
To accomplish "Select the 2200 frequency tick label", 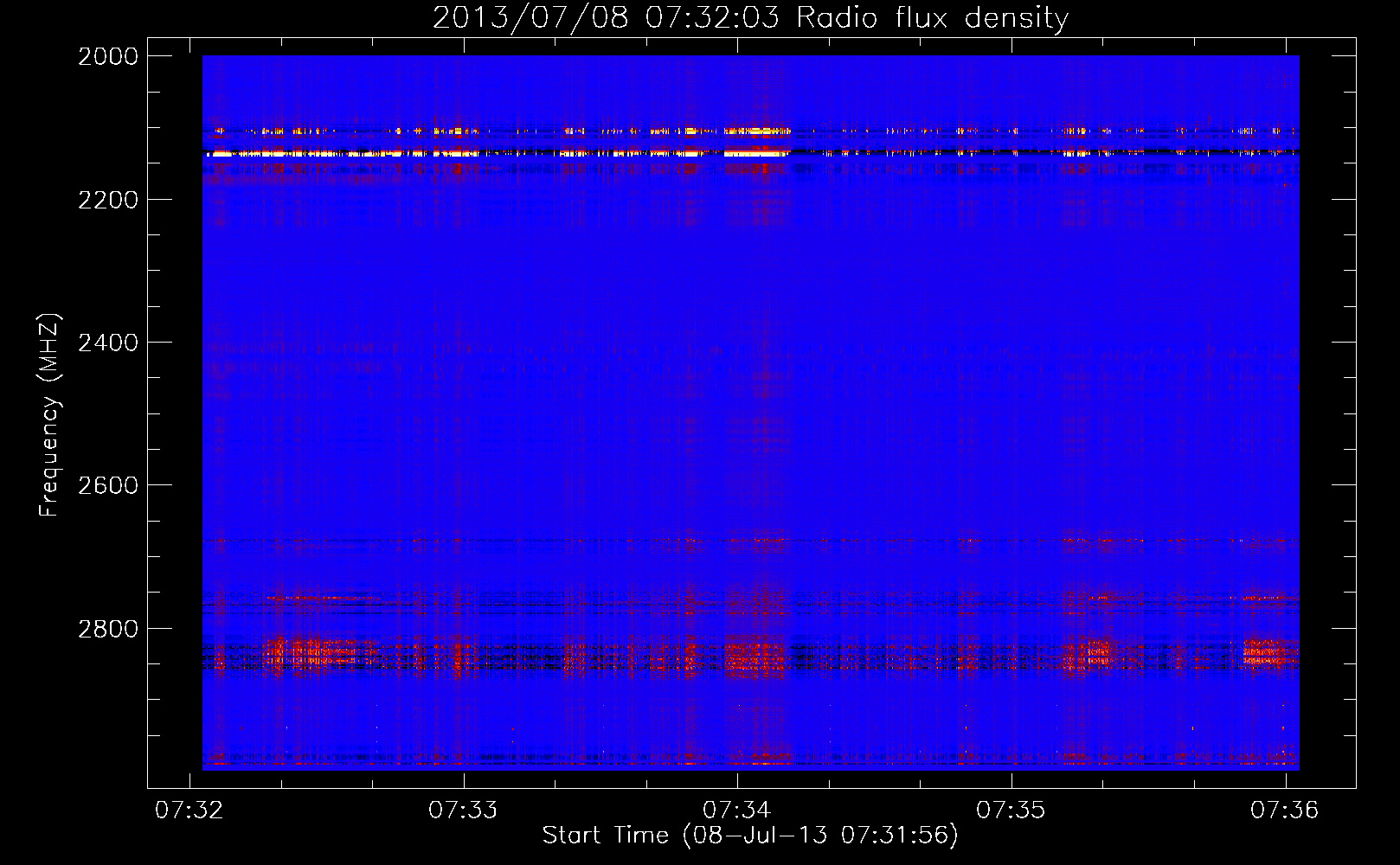I will pyautogui.click(x=108, y=200).
